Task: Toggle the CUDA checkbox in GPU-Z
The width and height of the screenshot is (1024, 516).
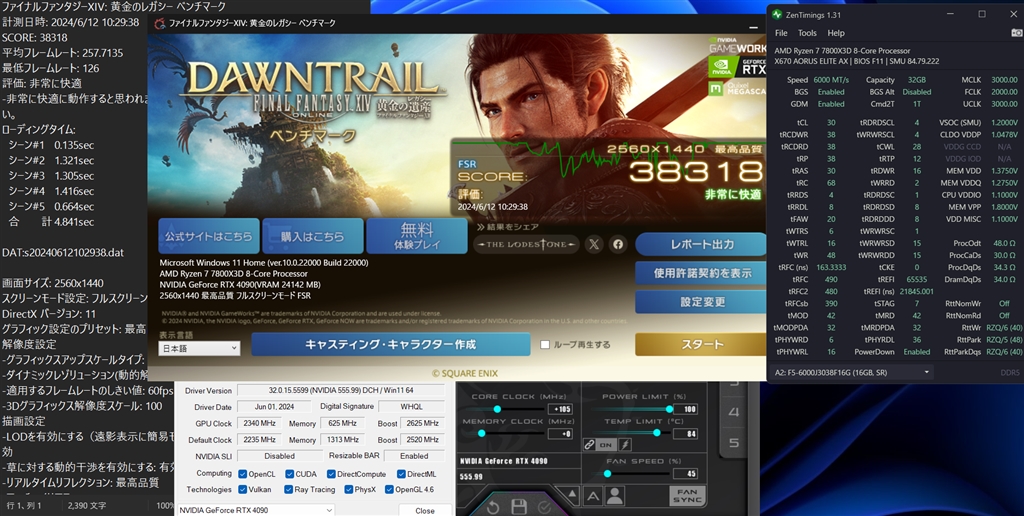Action: point(289,474)
